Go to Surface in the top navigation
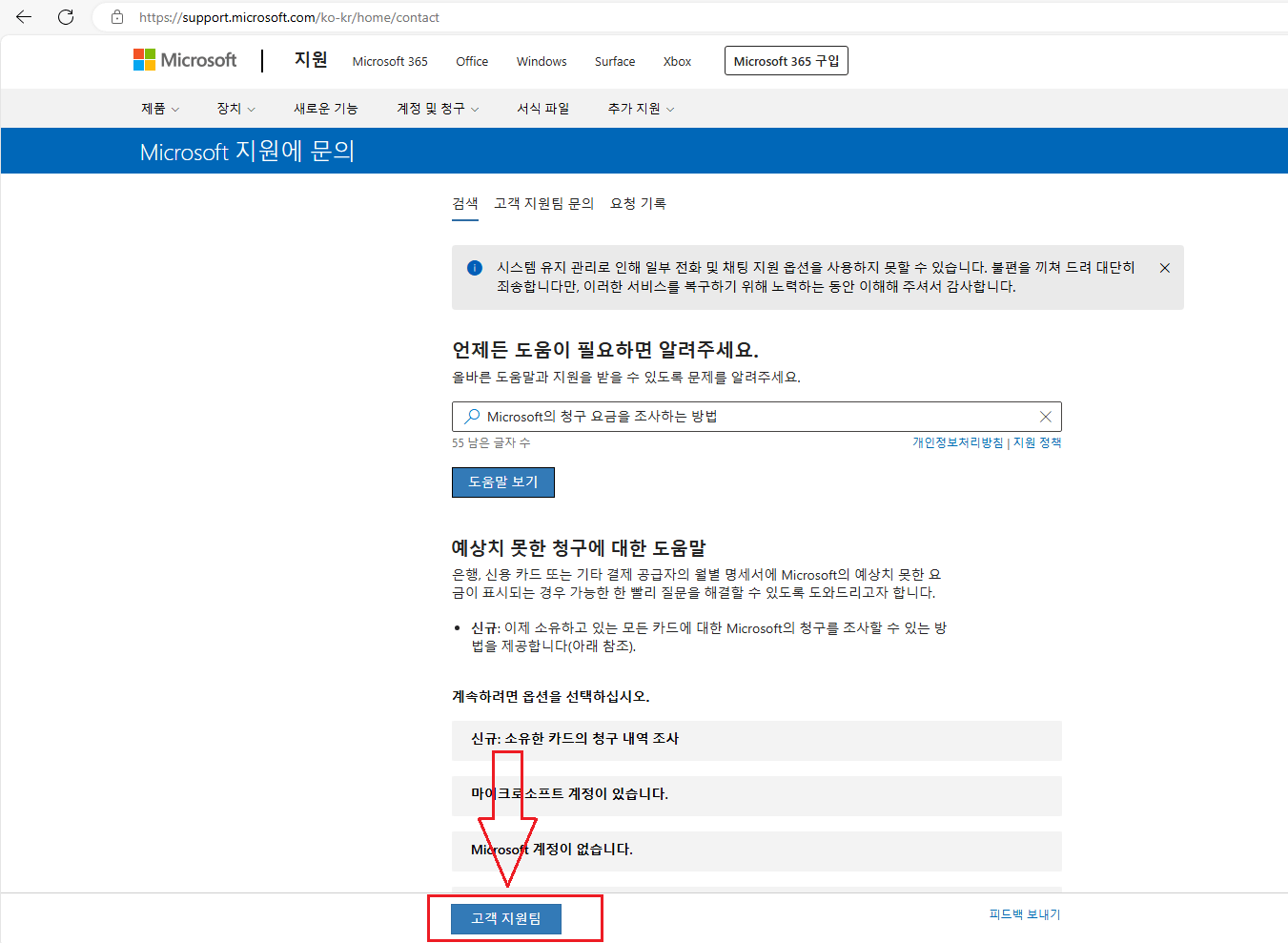1288x943 pixels. pos(615,61)
